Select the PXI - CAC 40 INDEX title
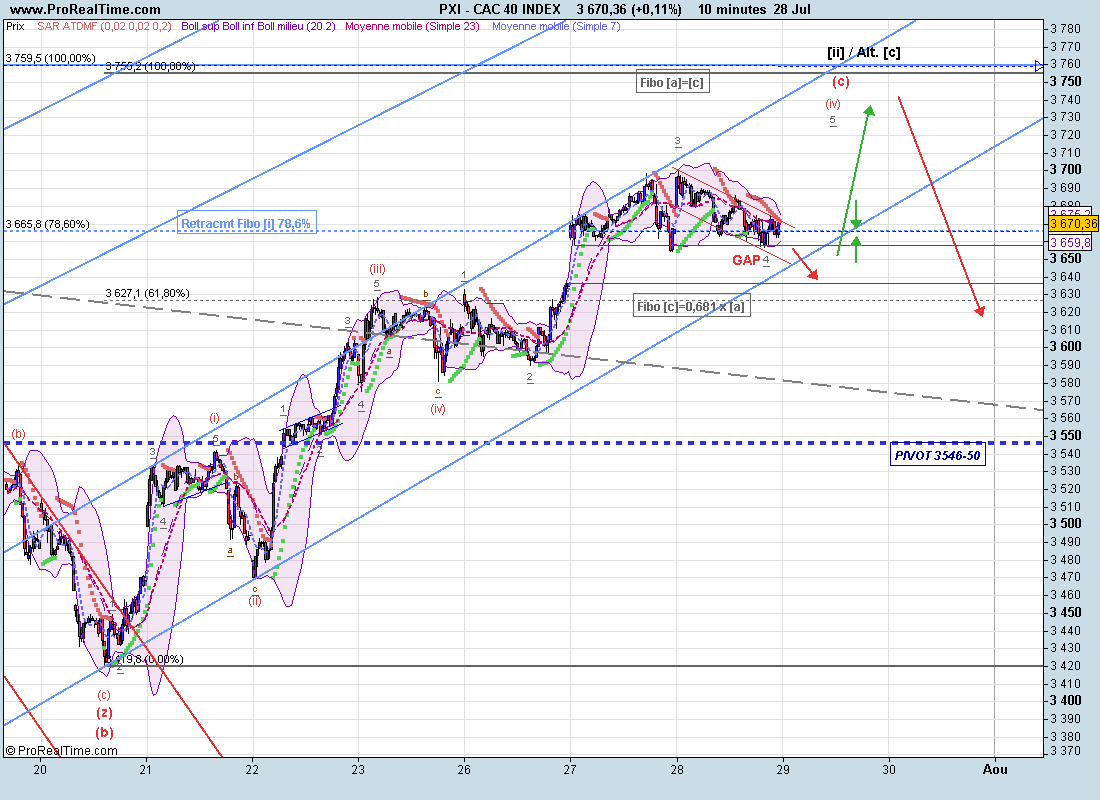1100x800 pixels. (499, 9)
